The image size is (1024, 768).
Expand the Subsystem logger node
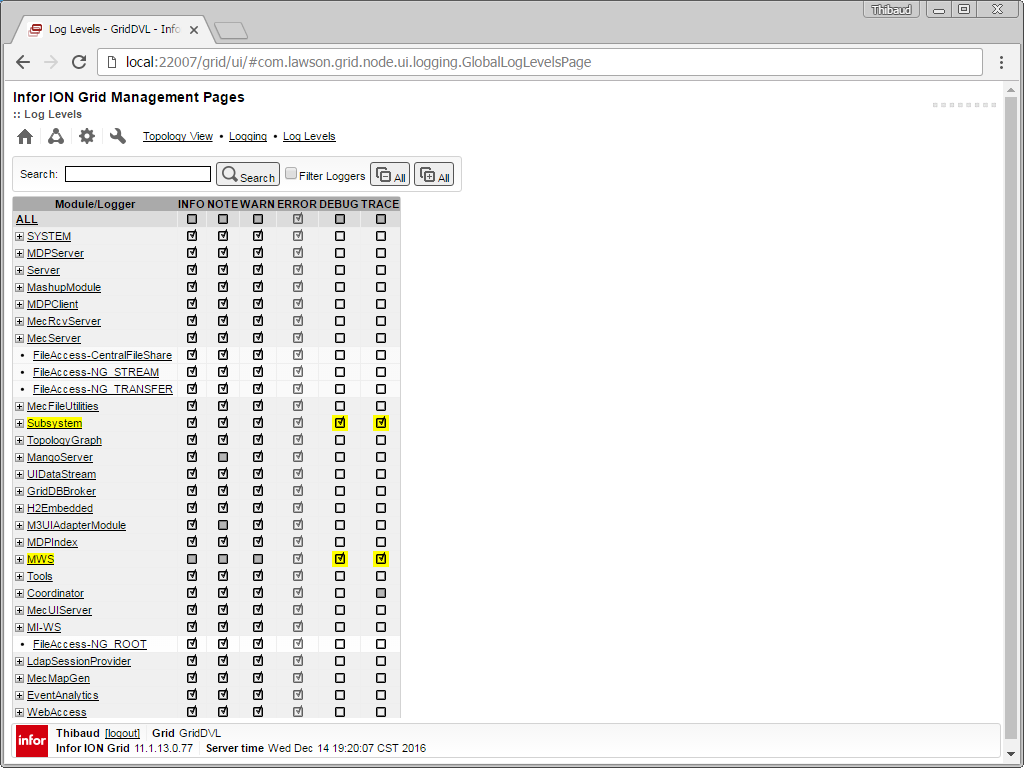tap(19, 423)
